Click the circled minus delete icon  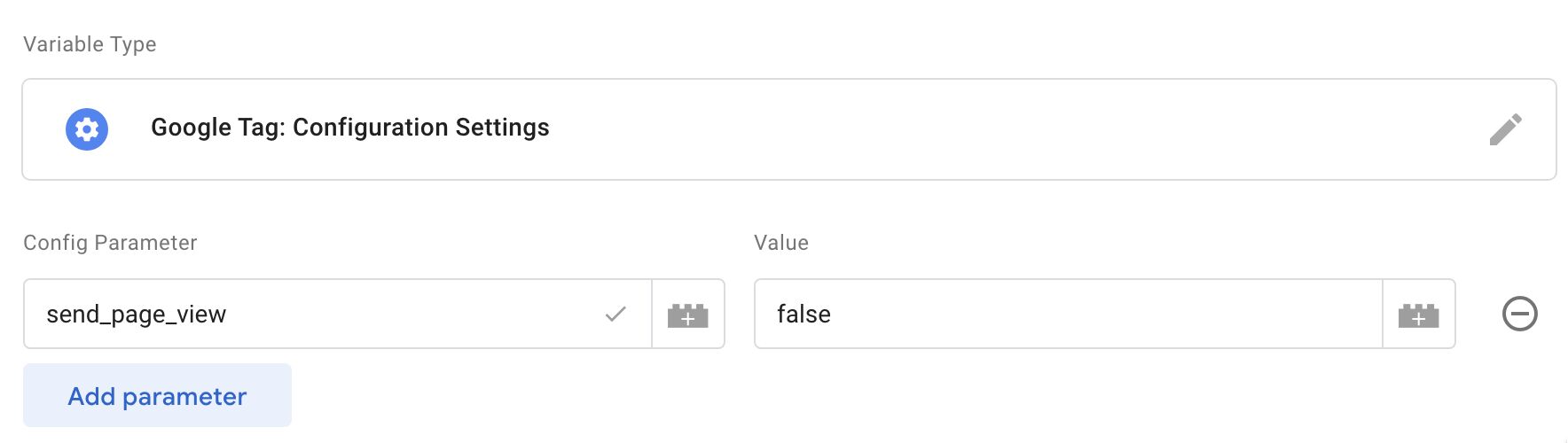coord(1519,314)
